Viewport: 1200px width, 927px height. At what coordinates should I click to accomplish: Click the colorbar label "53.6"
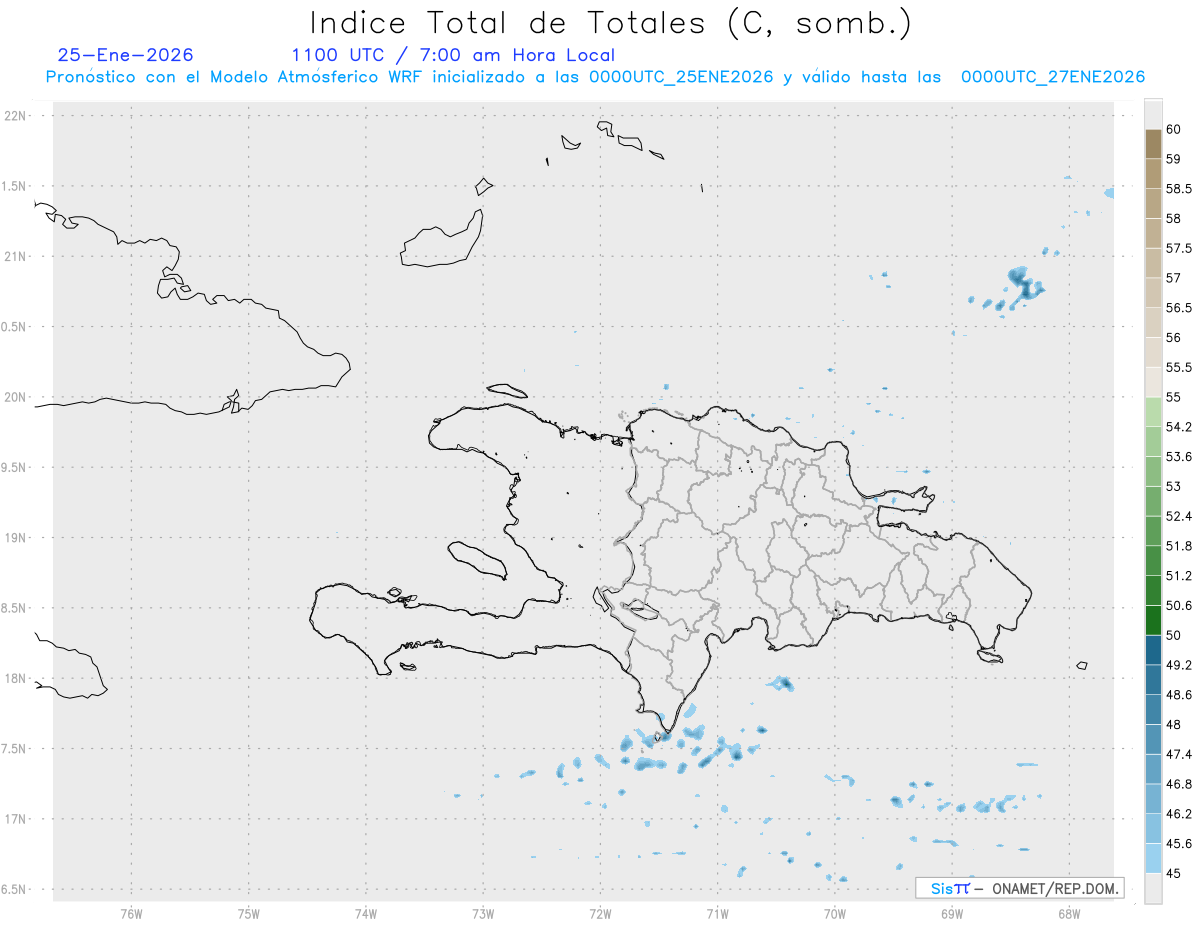pos(1179,457)
